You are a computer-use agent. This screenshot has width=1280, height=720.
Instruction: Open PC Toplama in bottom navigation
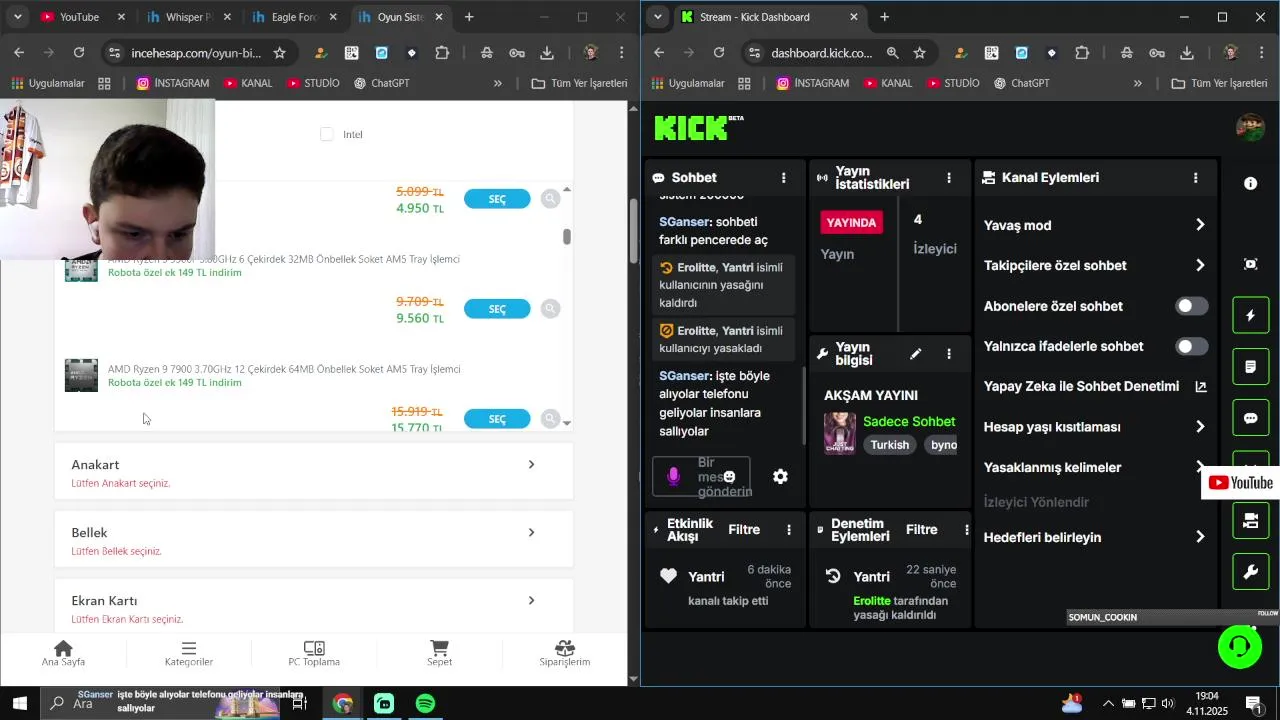pyautogui.click(x=314, y=654)
